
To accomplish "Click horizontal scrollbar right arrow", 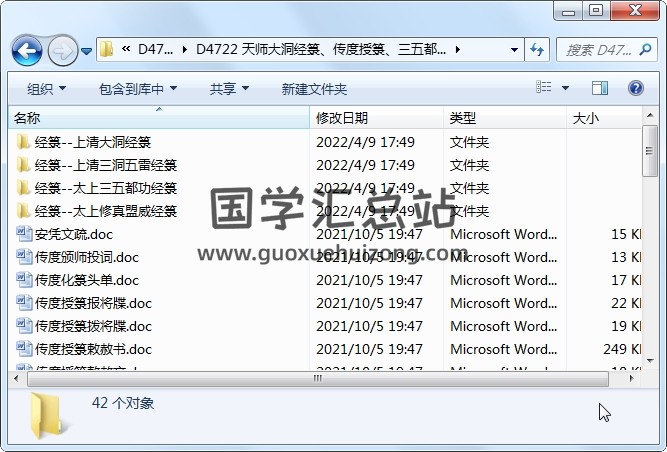I will [632, 378].
